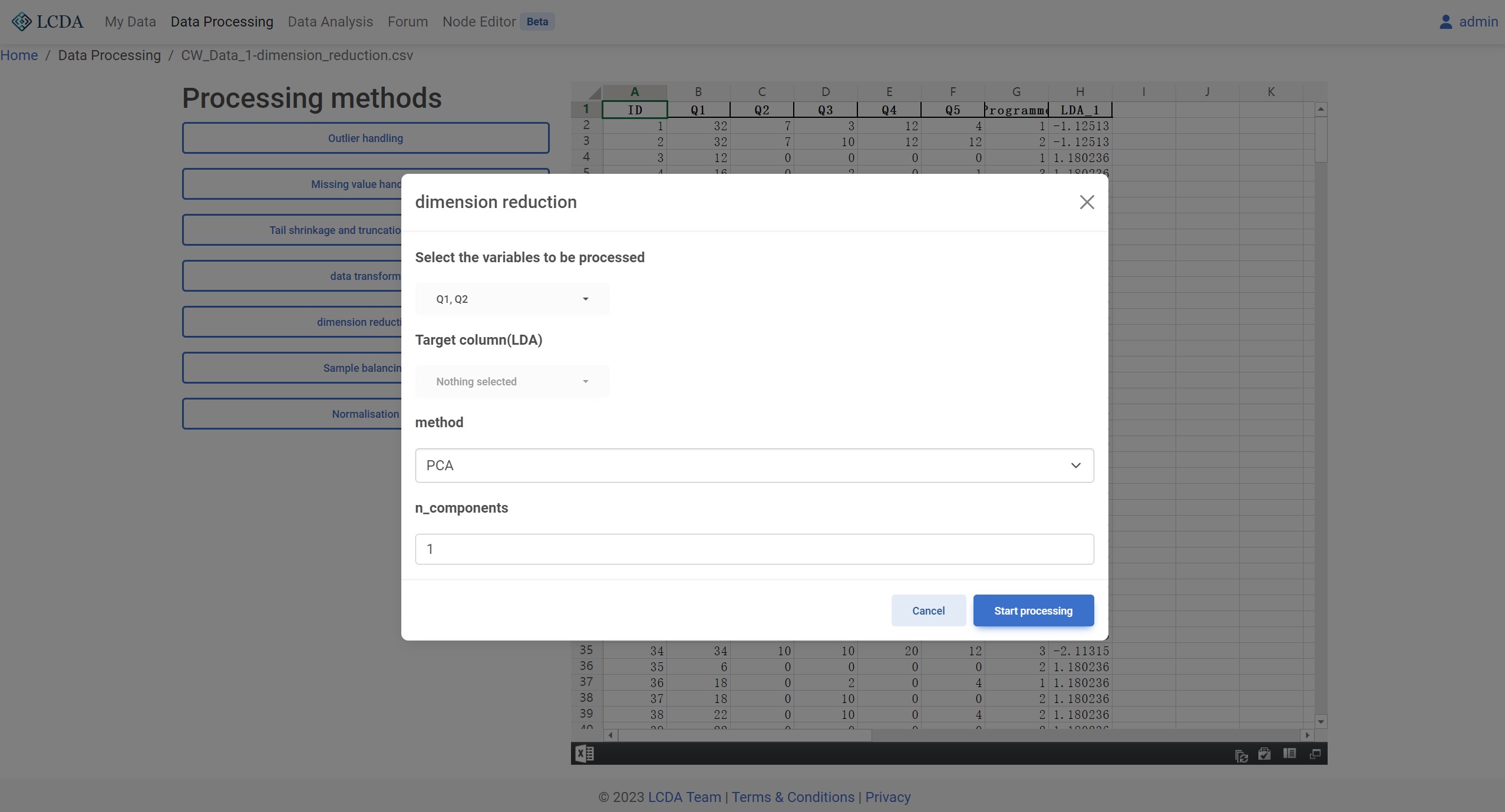Click the refresh copies icon in spreadsheet footer
The height and width of the screenshot is (812, 1505).
(x=1241, y=755)
